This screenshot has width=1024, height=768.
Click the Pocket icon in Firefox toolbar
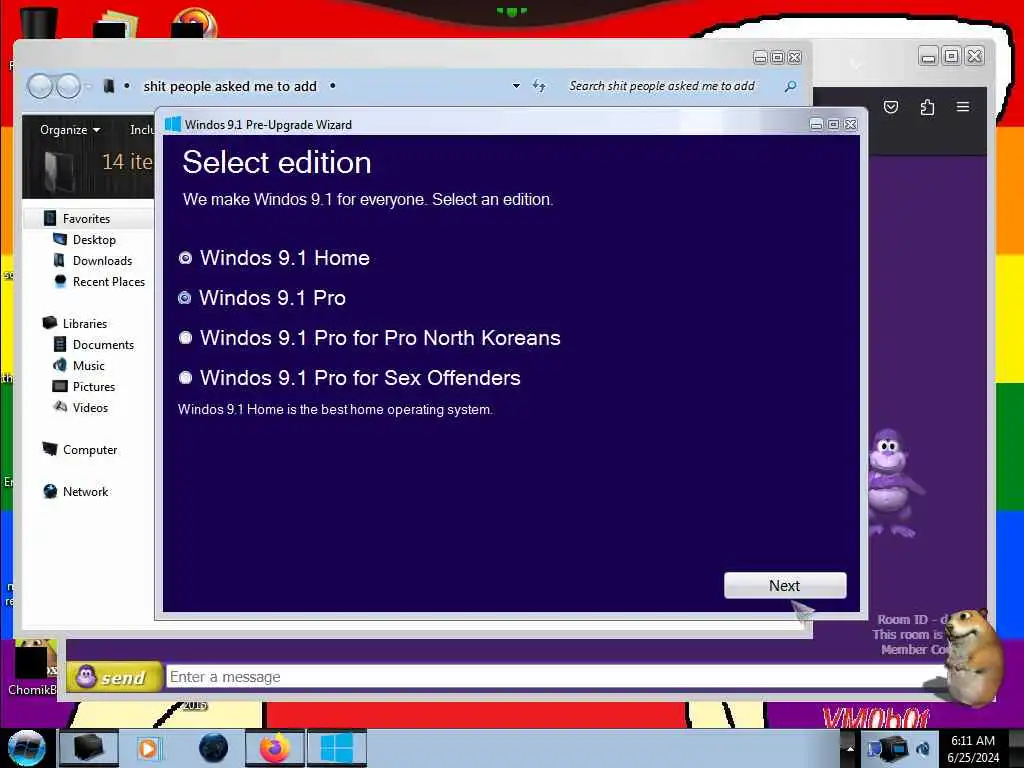pyautogui.click(x=891, y=107)
